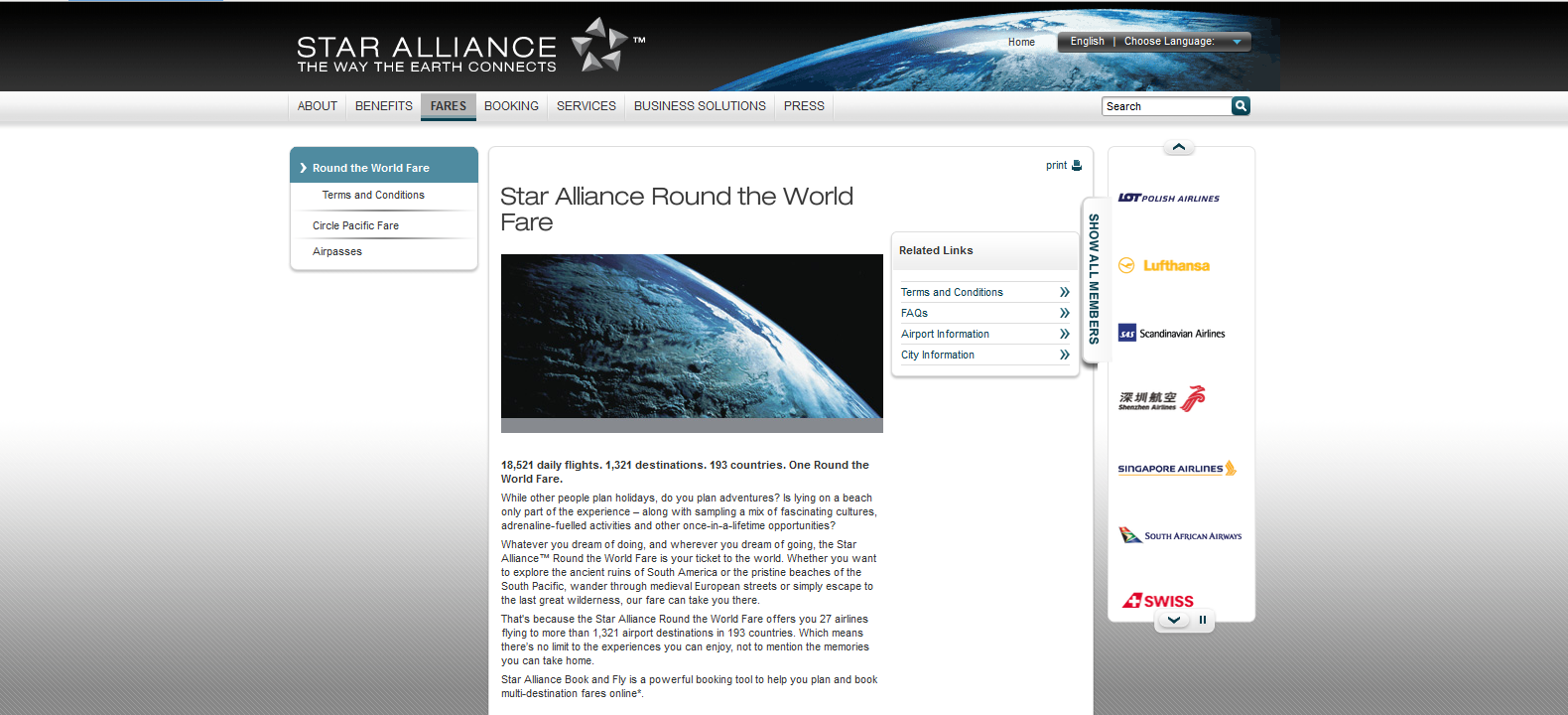The width and height of the screenshot is (1568, 715).
Task: Open City Information related link
Action: tap(938, 355)
